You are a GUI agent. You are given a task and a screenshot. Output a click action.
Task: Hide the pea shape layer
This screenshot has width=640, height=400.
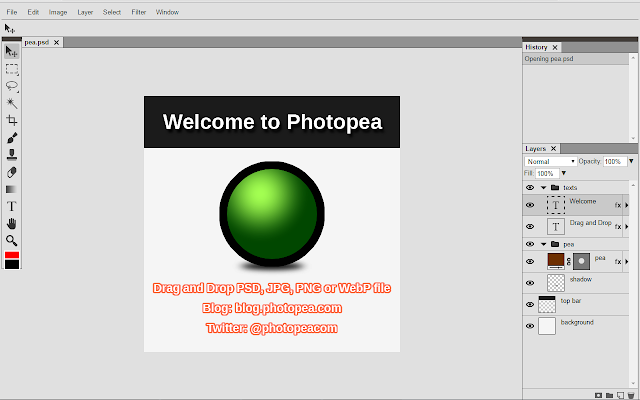pos(530,261)
